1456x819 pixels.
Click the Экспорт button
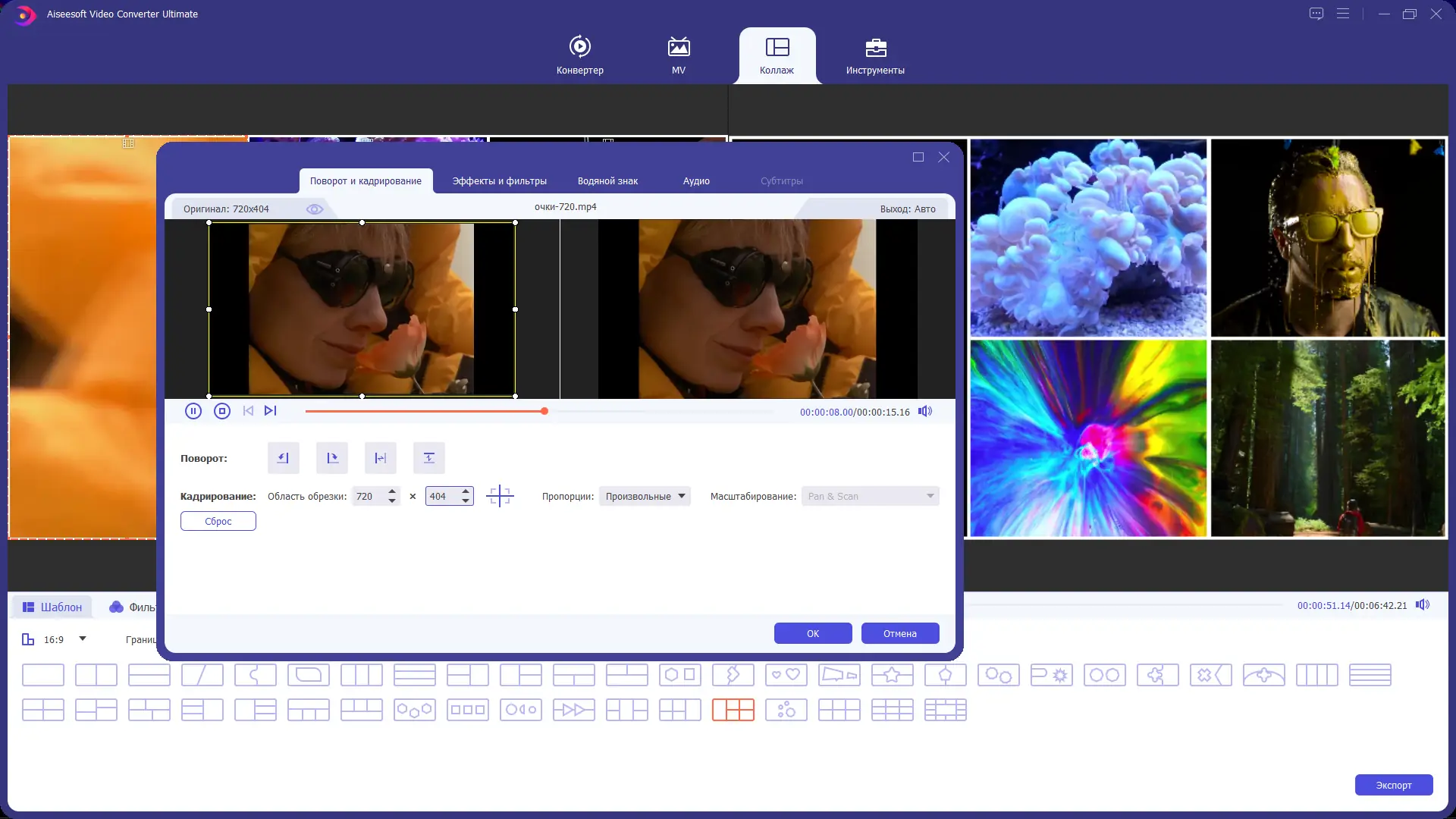coord(1394,785)
